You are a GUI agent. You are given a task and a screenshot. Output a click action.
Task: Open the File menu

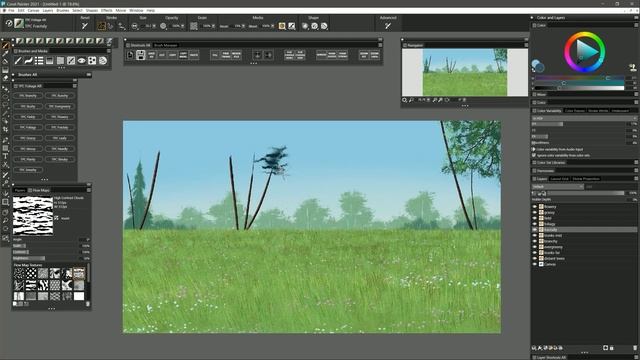tap(11, 10)
